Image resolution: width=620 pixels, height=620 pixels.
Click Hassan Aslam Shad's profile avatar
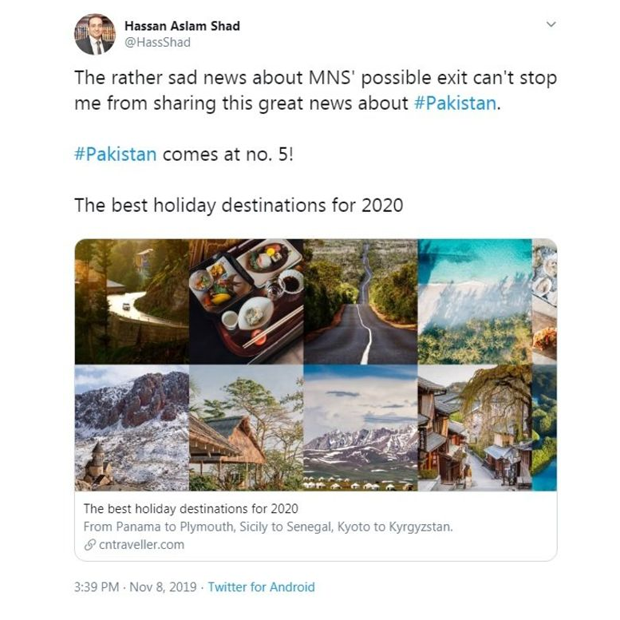coord(95,34)
